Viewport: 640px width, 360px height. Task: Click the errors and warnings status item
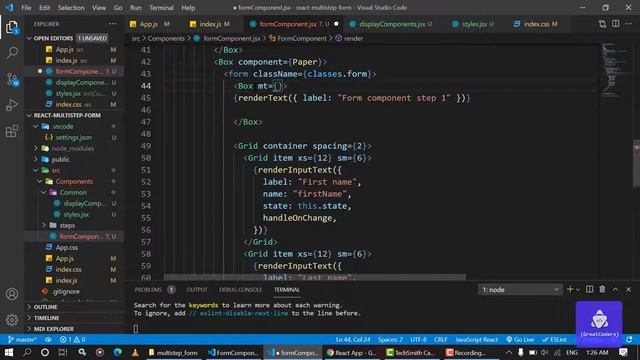[72, 340]
